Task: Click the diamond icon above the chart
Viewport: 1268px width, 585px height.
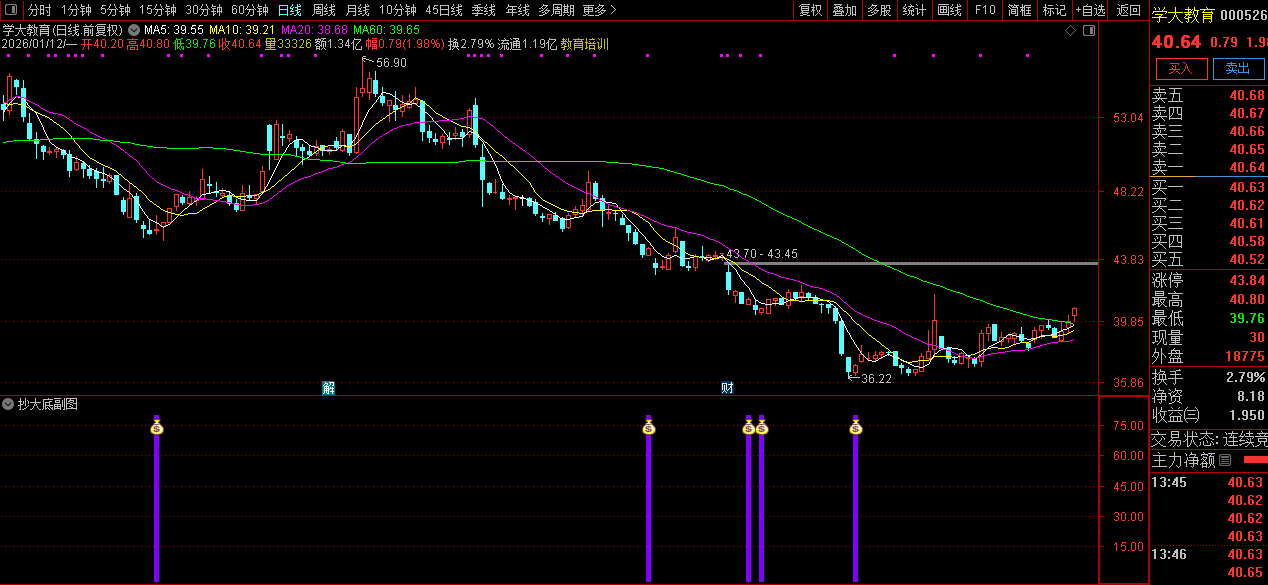Action: pos(1070,31)
